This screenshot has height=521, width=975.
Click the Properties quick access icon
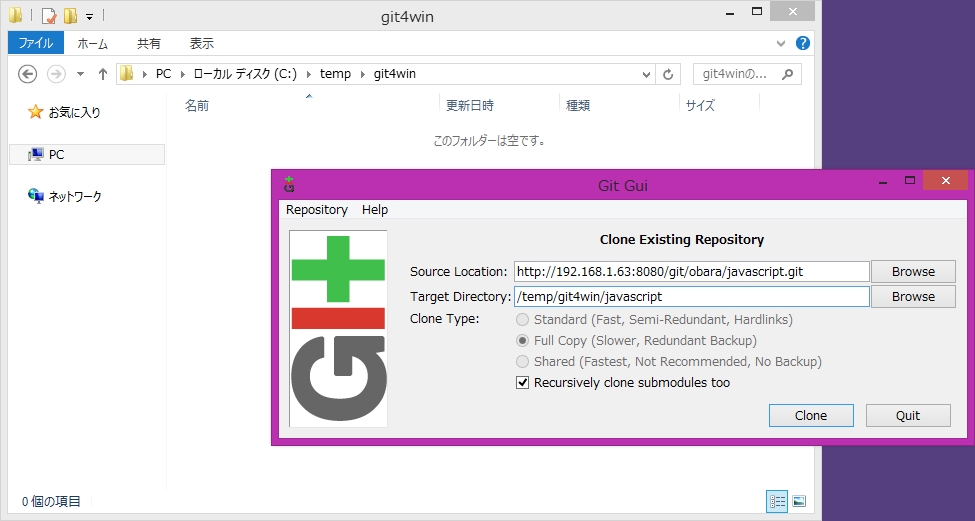point(49,15)
